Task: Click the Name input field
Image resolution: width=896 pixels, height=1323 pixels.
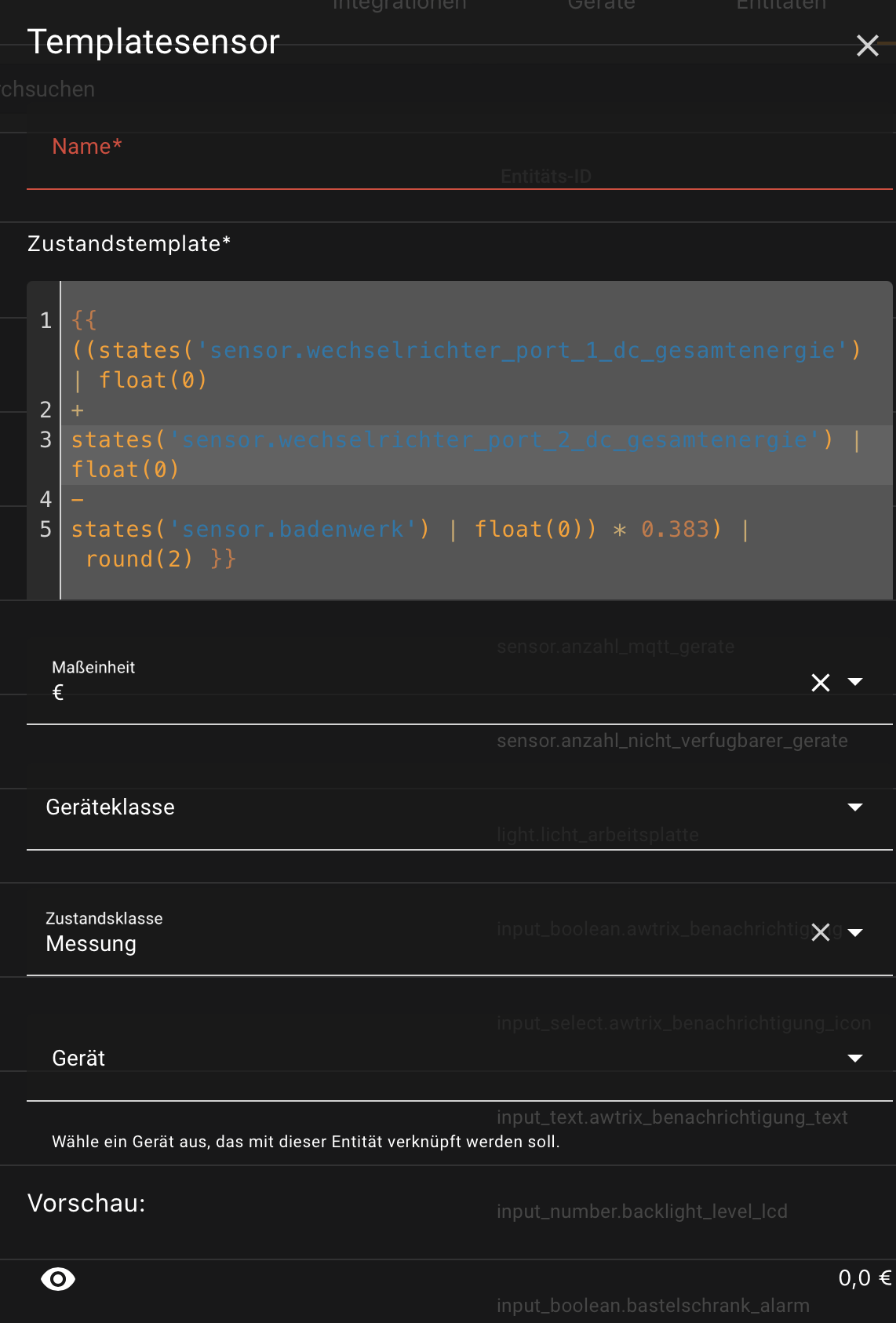Action: 459,165
